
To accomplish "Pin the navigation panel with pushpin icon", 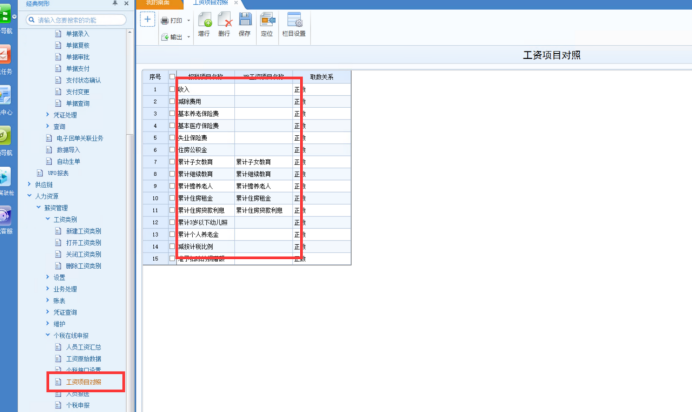I will (x=115, y=3).
